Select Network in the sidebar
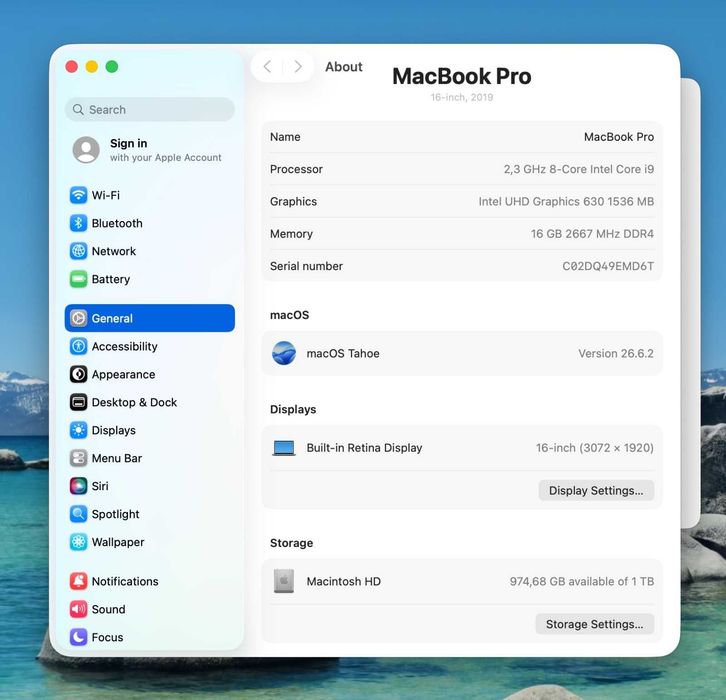 [x=150, y=251]
